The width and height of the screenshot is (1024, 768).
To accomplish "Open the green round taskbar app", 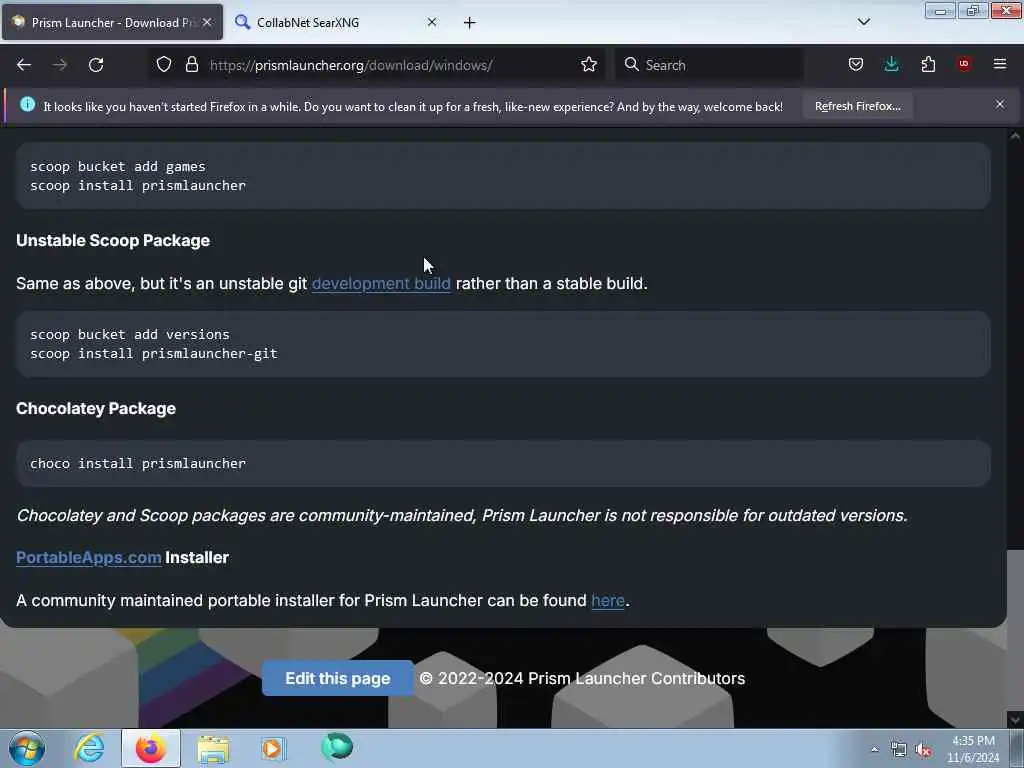I will pyautogui.click(x=337, y=747).
